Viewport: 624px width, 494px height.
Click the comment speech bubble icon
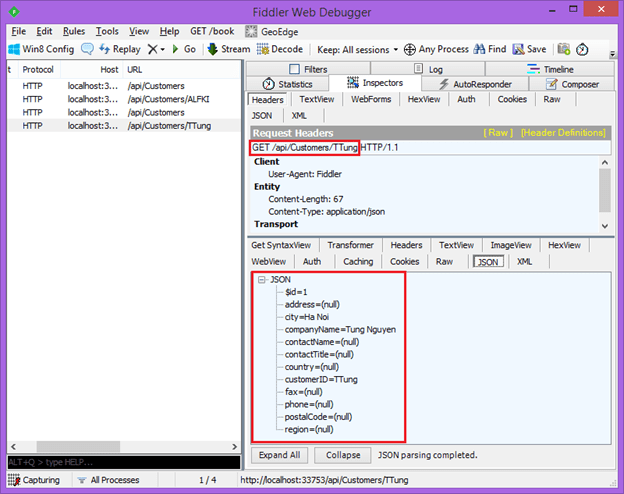tap(87, 49)
